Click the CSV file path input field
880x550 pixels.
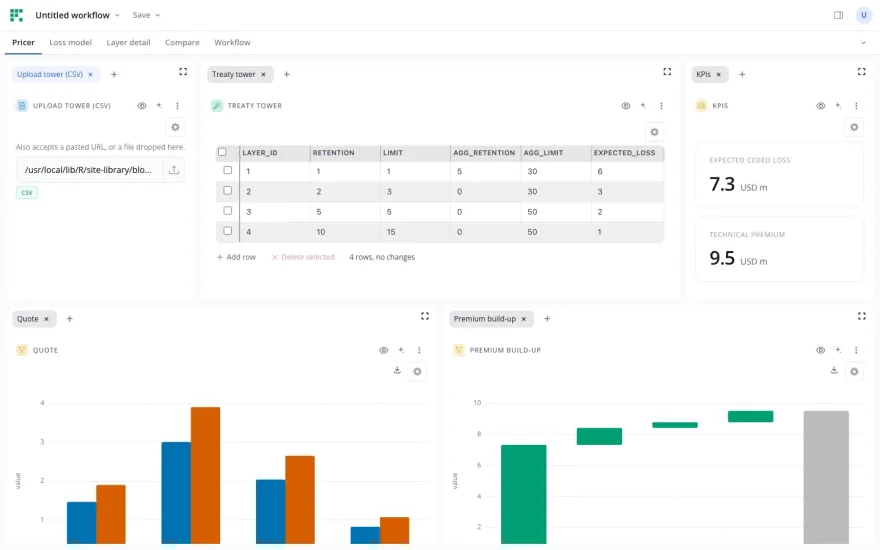click(90, 170)
